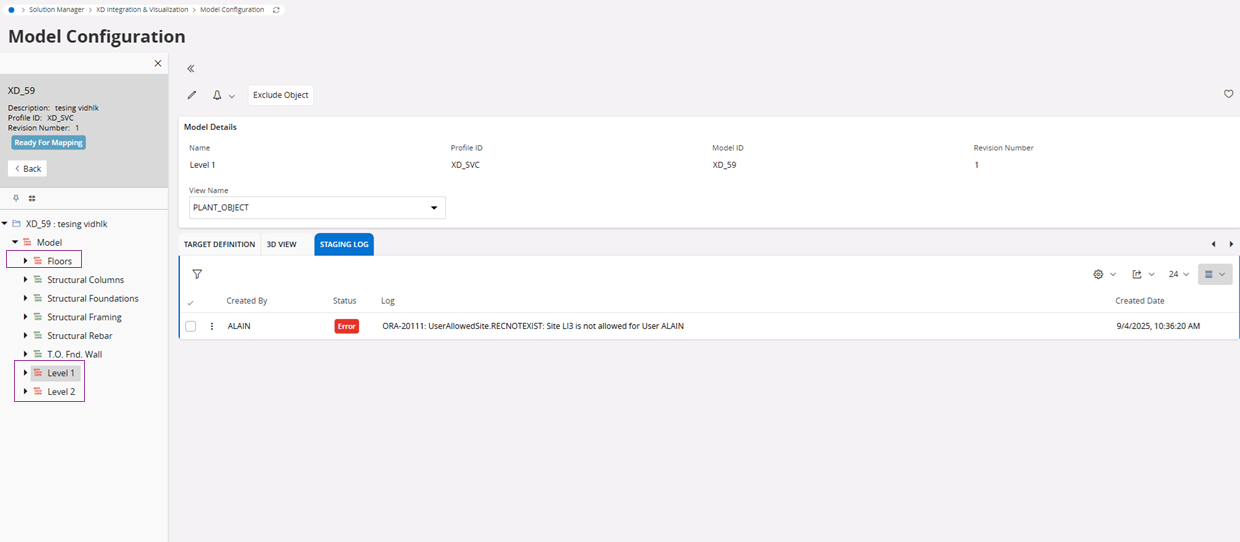This screenshot has height=542, width=1240.
Task: Open the row actions menu for ALAIN
Action: pos(212,326)
